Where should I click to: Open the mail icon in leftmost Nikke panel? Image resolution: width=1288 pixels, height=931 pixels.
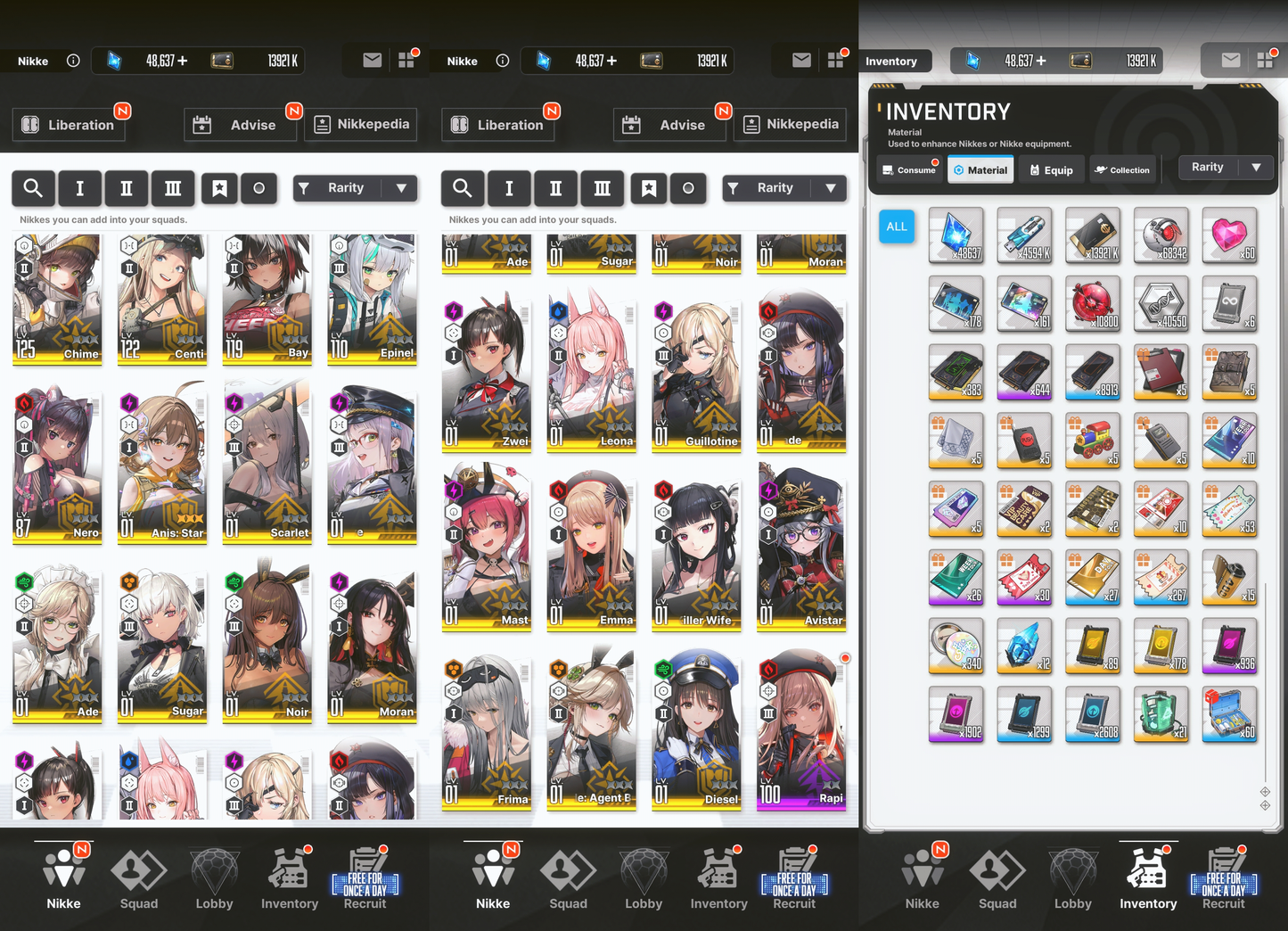pos(373,60)
